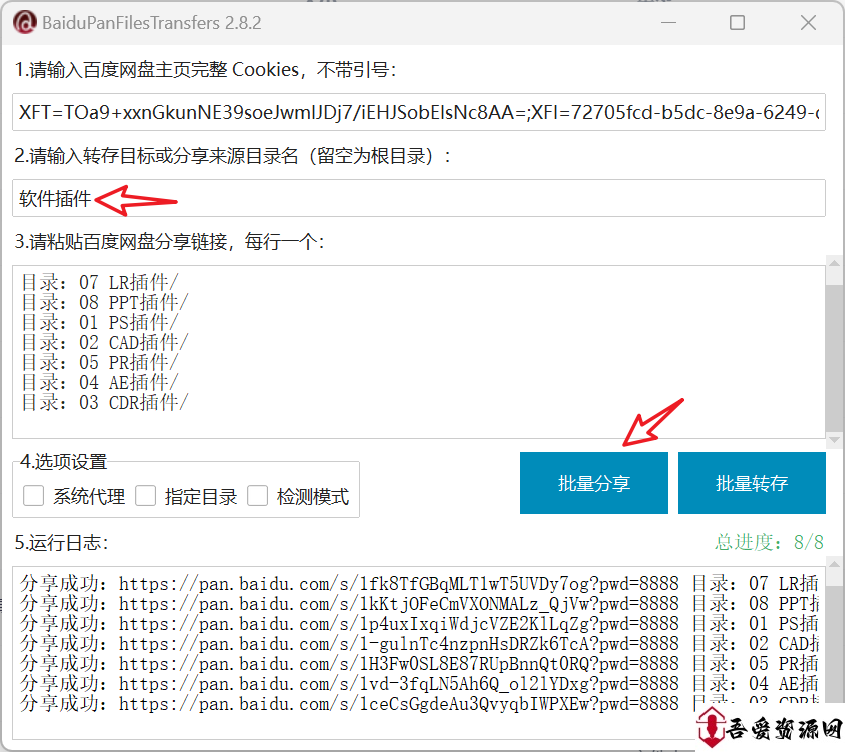This screenshot has width=845, height=752.
Task: Select the line 目录: 07 LR插件/
Action: [100, 282]
